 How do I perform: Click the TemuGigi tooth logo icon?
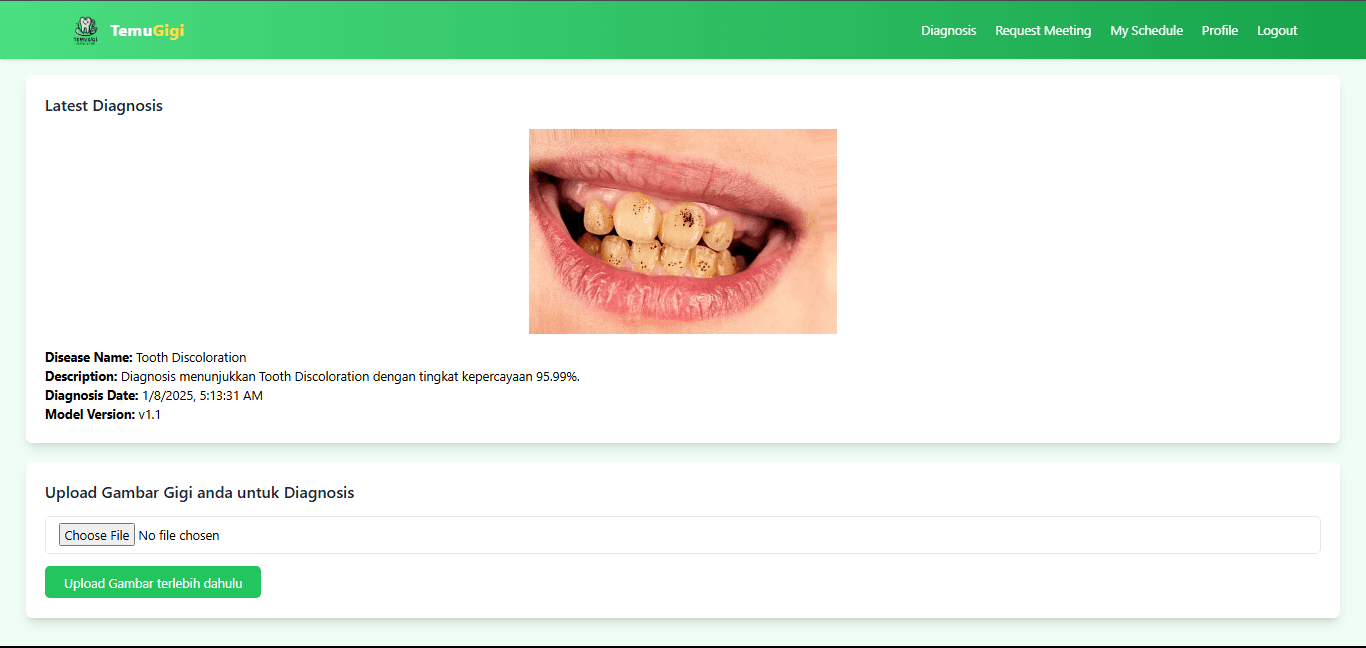coord(86,31)
